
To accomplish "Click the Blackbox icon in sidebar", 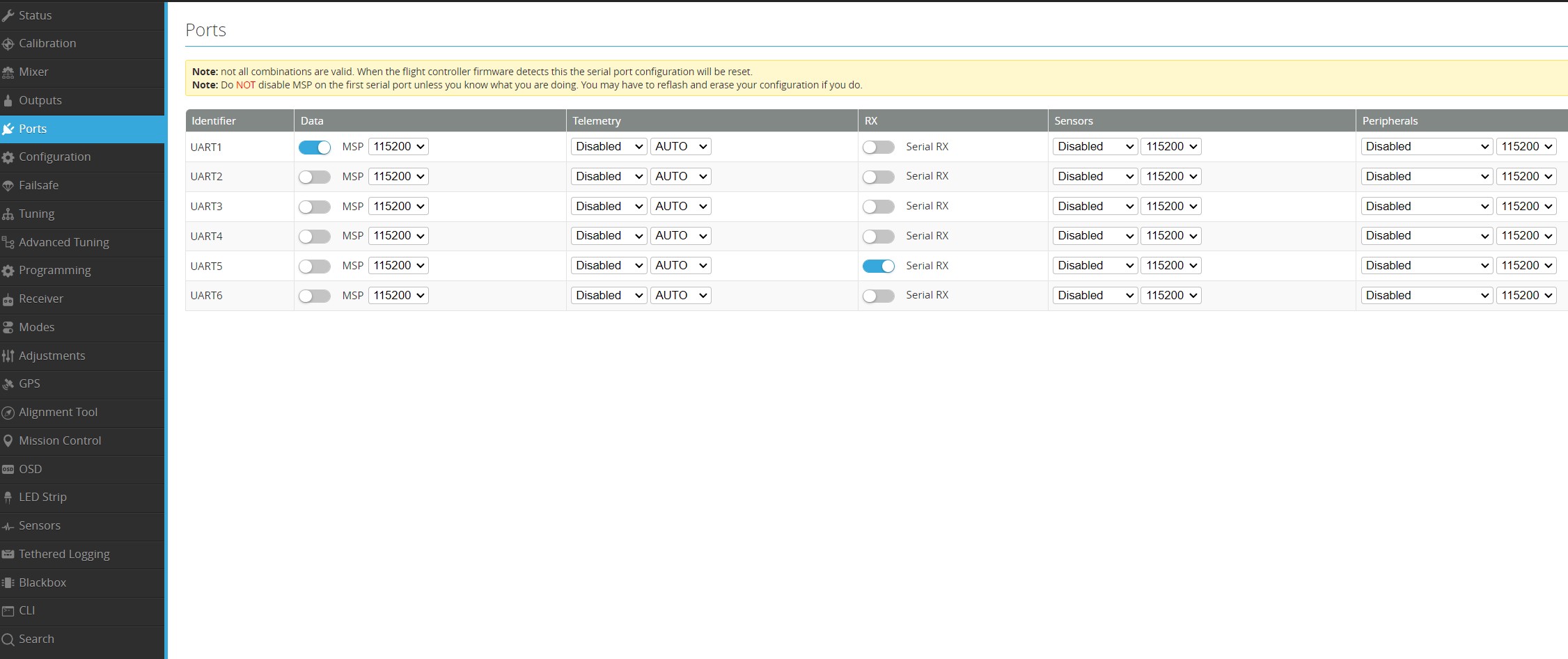I will click(8, 583).
